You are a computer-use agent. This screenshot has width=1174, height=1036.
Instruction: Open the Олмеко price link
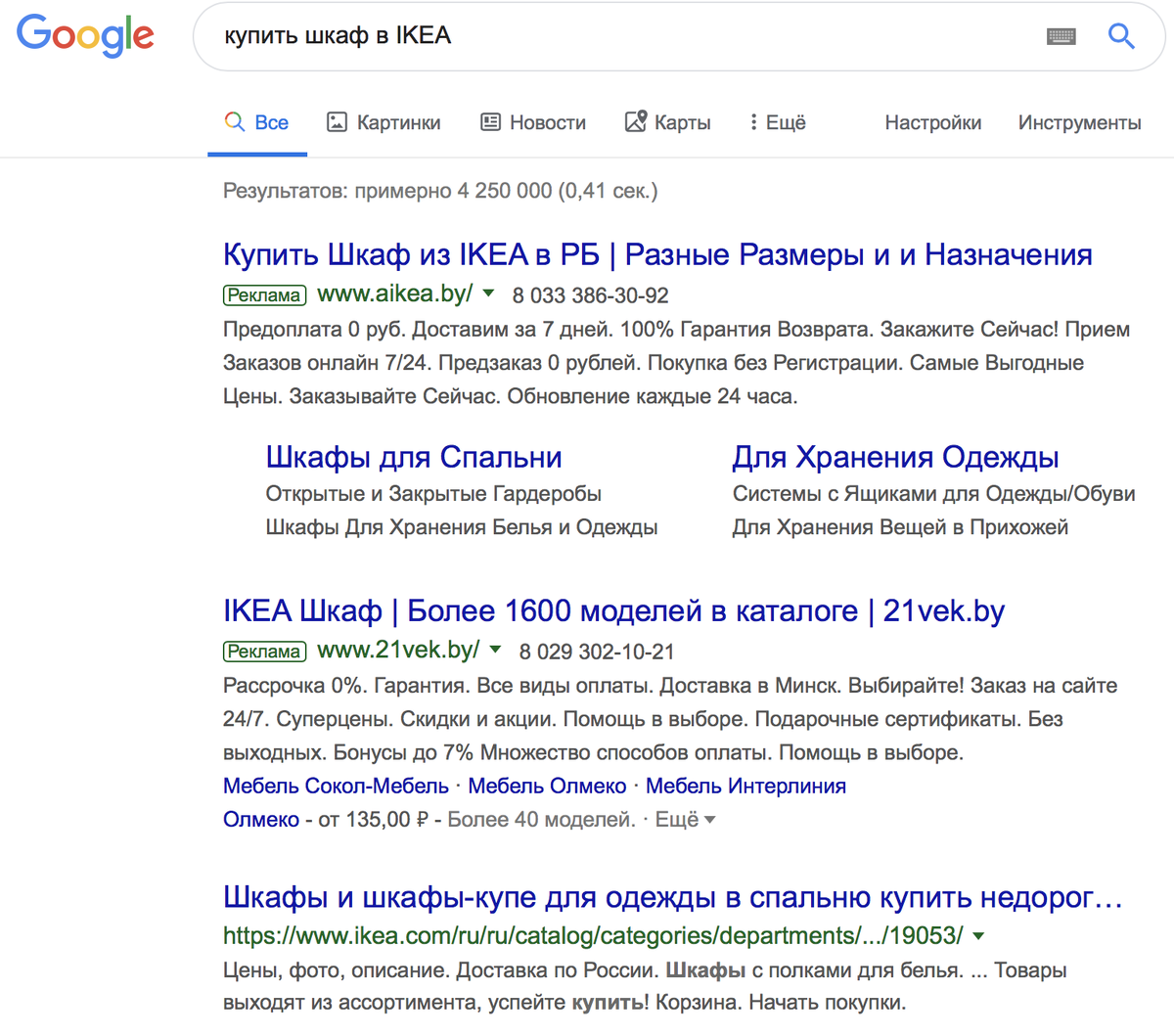(x=261, y=819)
